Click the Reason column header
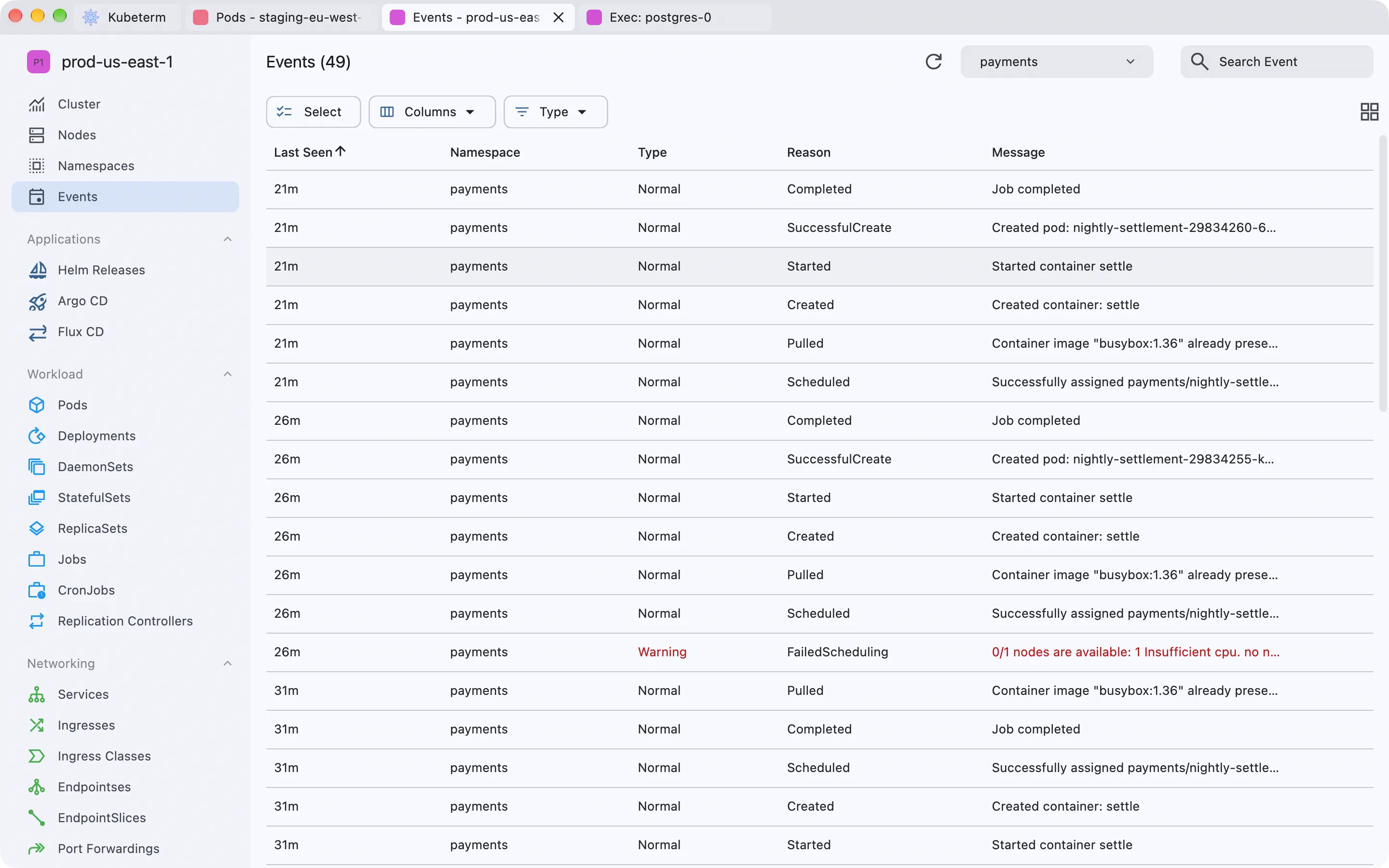 (x=808, y=152)
